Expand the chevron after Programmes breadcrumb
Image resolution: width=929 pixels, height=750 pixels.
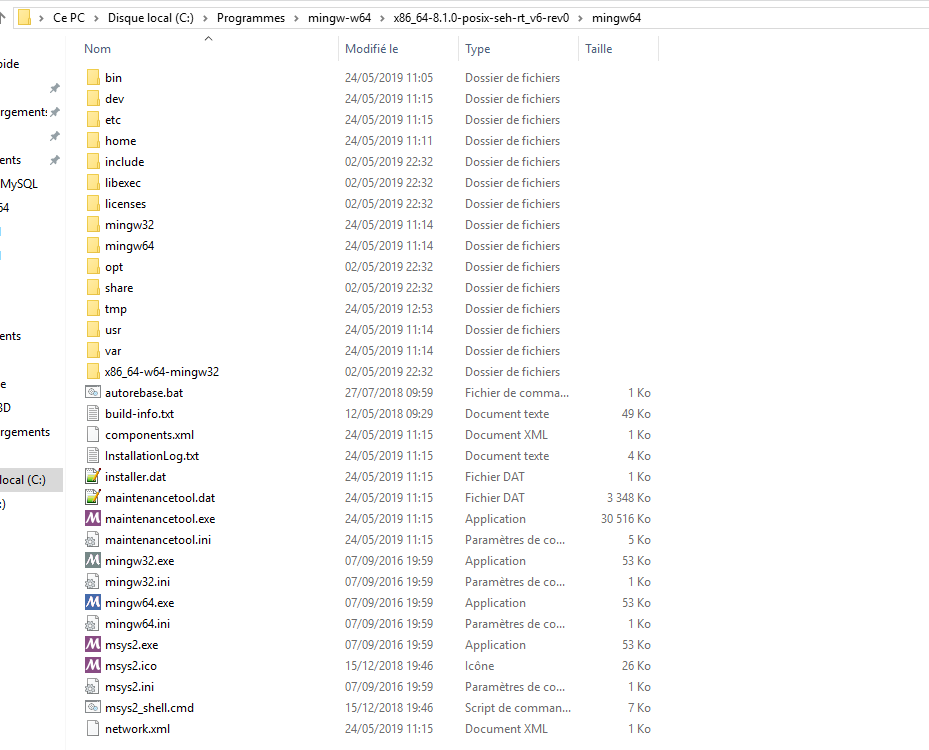click(x=297, y=18)
